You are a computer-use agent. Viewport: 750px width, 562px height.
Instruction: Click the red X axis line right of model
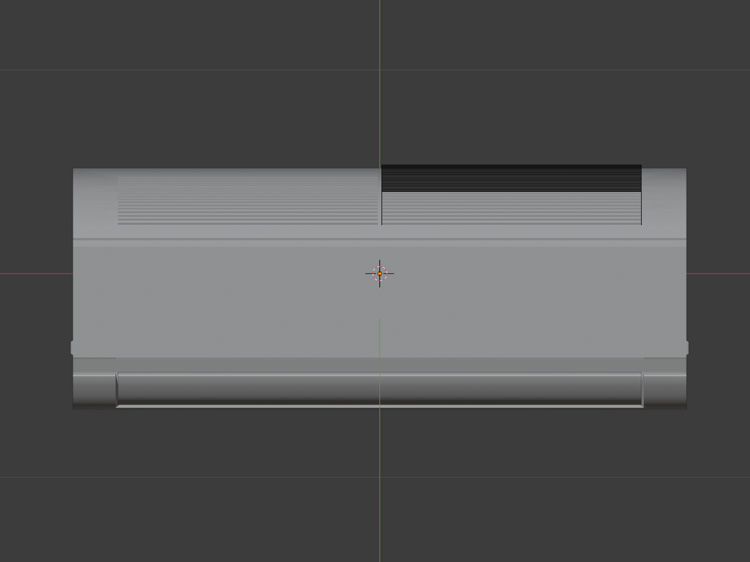coord(718,273)
